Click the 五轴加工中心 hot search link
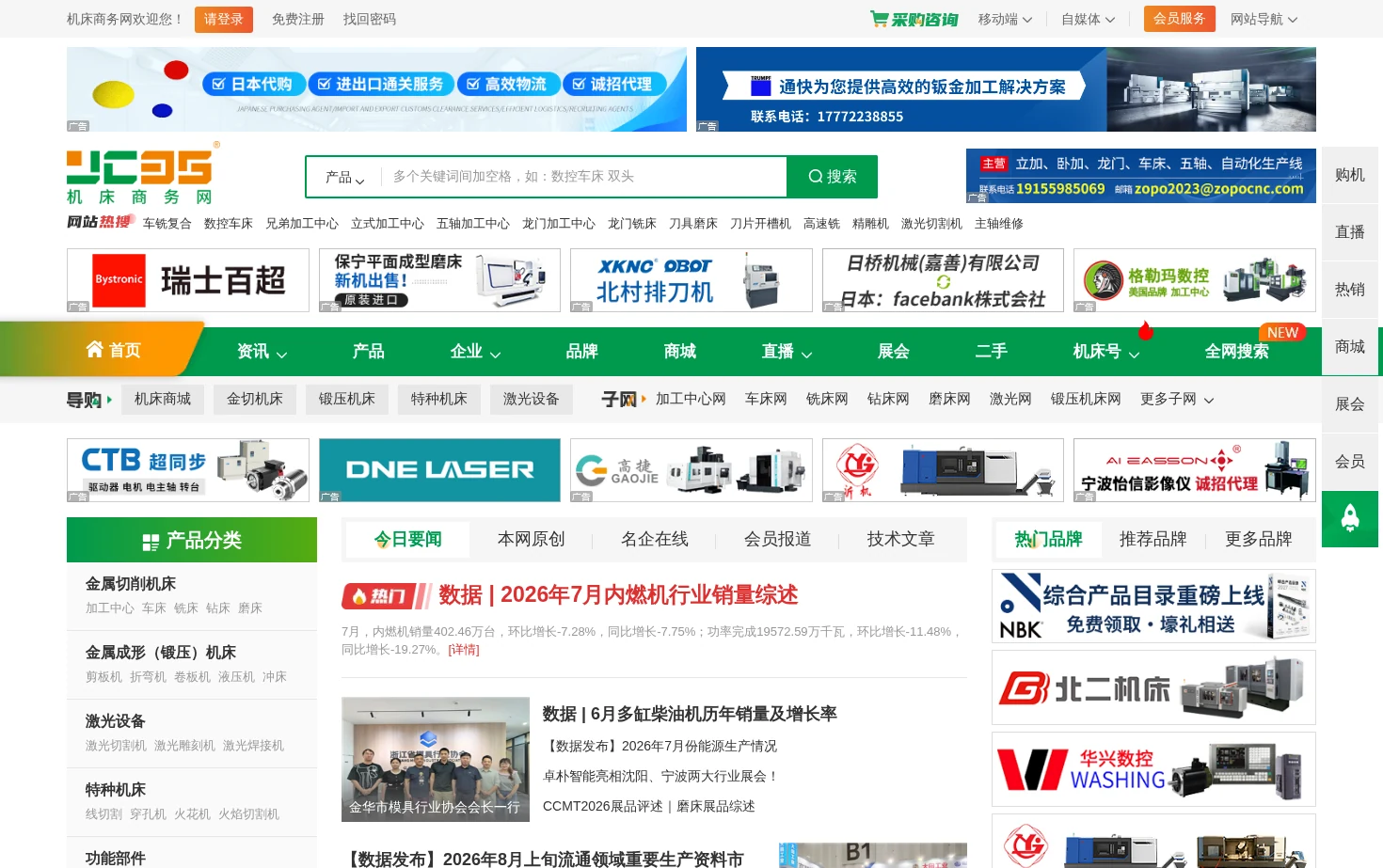Image resolution: width=1383 pixels, height=868 pixels. pos(473,224)
